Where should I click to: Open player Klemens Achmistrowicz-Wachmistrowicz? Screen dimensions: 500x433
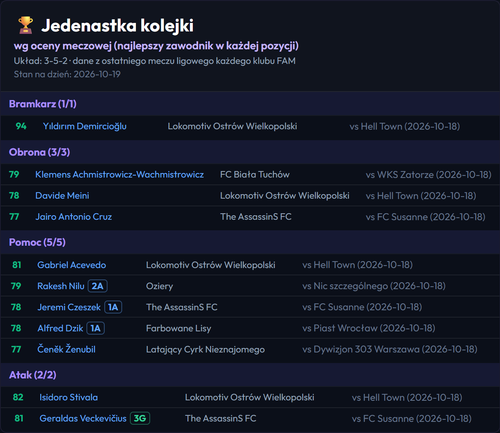119,175
